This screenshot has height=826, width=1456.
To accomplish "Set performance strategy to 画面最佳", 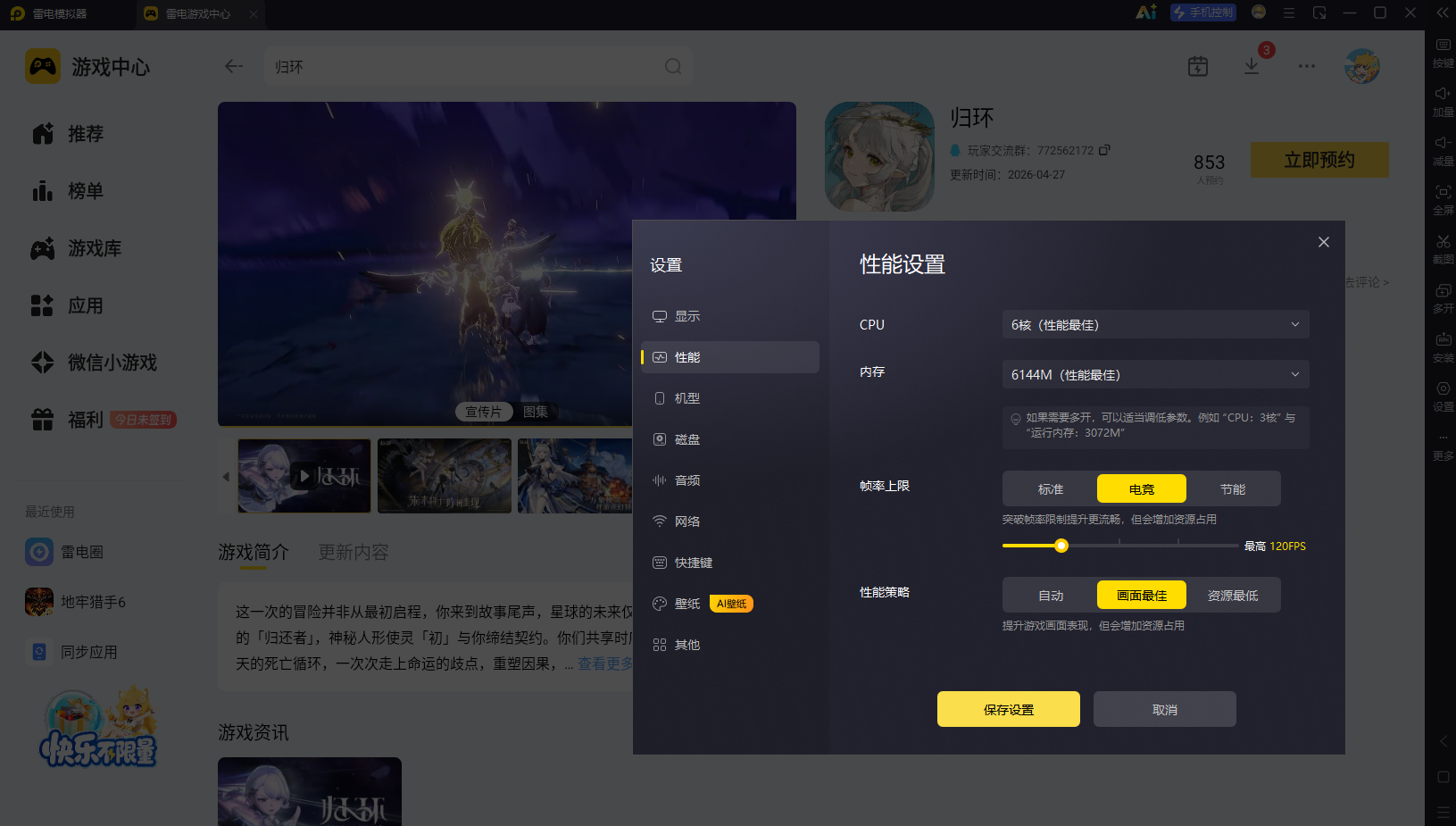I will [1142, 595].
